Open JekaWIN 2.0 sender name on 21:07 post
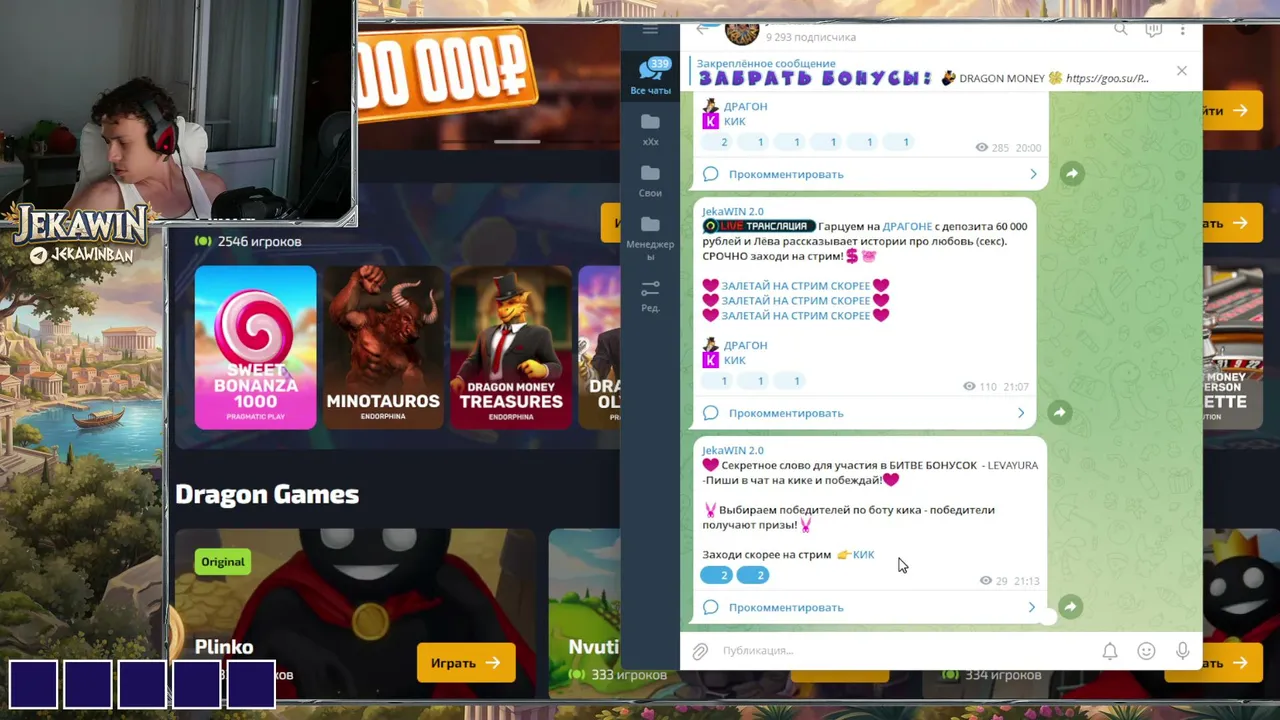Screen dimensions: 1280x720 point(733,211)
